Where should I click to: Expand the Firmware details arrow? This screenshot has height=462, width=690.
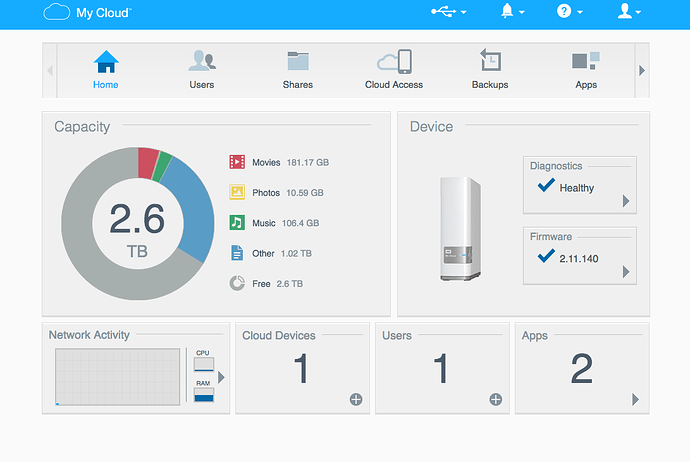(626, 271)
